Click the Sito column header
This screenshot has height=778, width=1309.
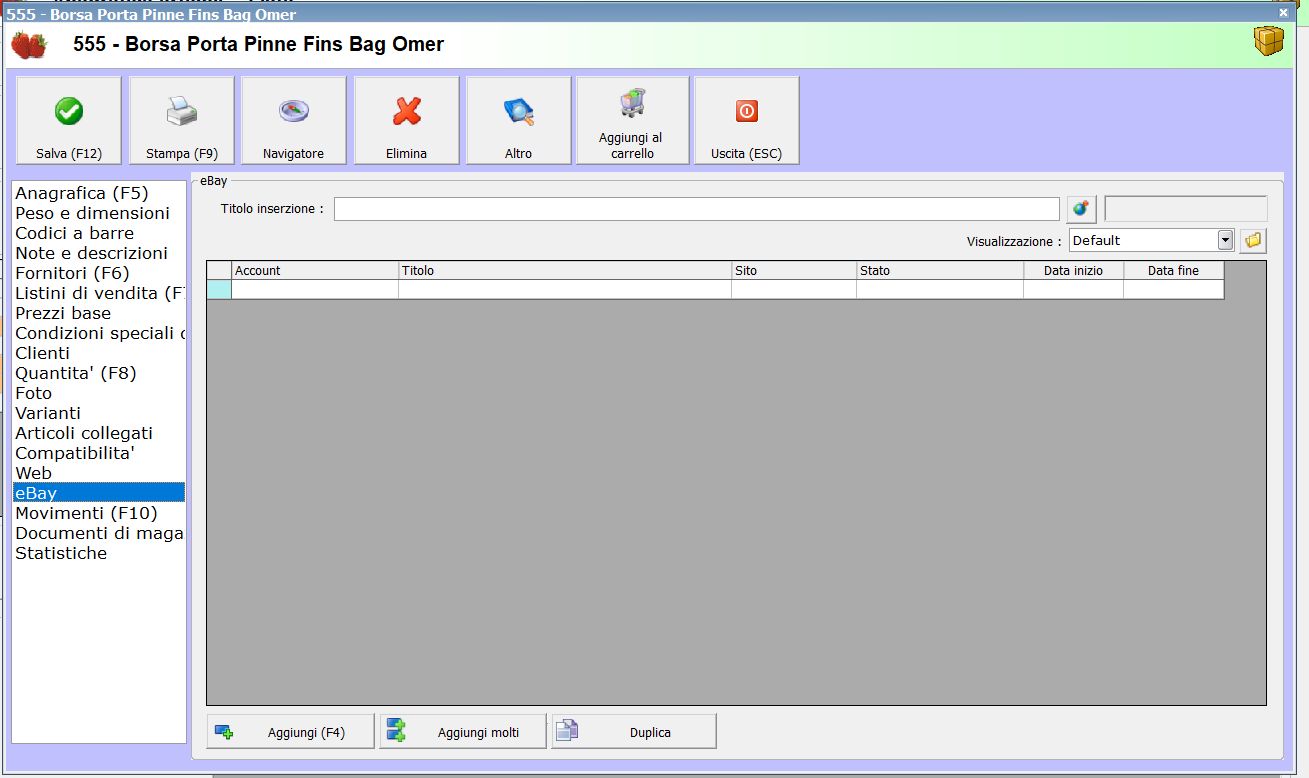click(x=794, y=271)
